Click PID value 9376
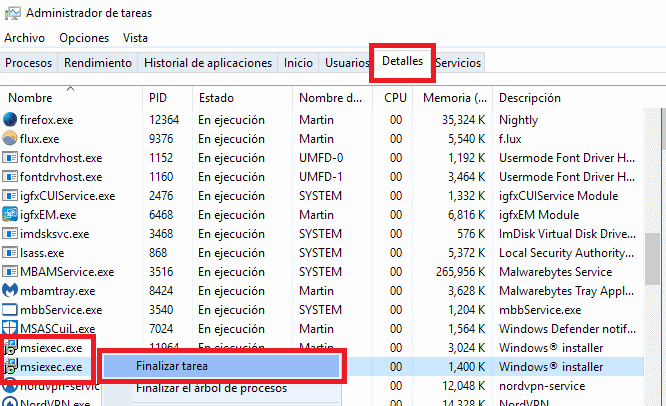This screenshot has height=406, width=666. (161, 139)
